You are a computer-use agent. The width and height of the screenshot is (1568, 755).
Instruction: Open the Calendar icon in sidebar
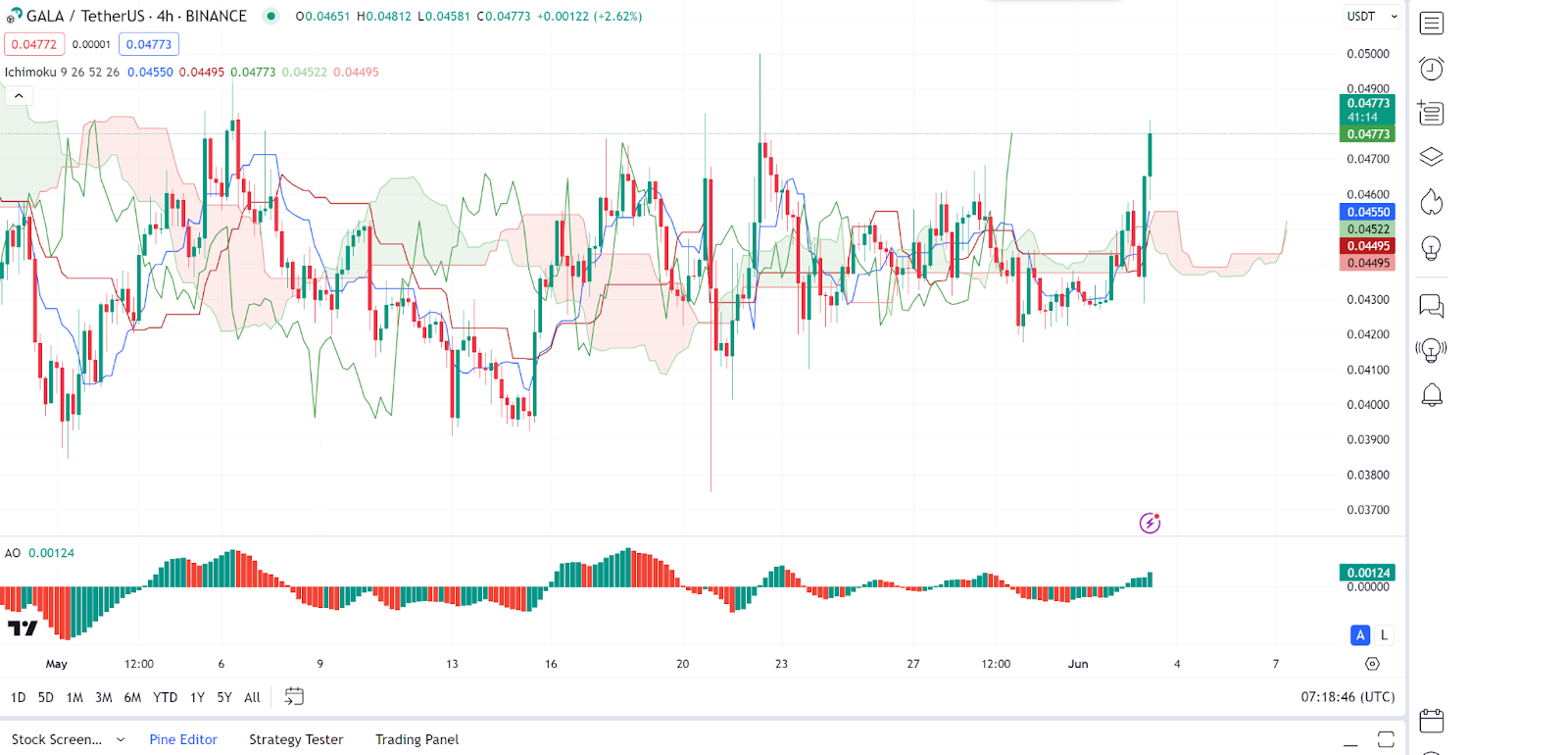coord(1432,721)
